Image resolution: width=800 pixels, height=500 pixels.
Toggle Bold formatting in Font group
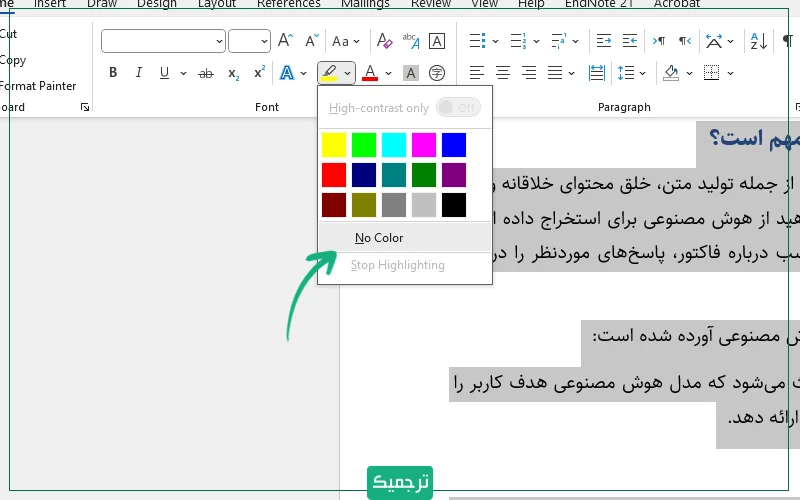click(113, 73)
